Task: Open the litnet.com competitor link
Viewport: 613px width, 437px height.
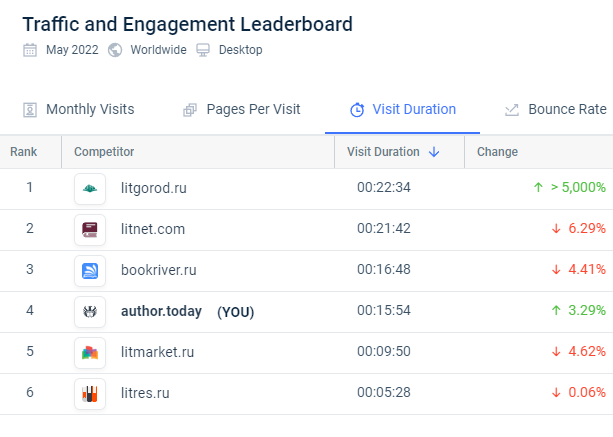Action: [152, 229]
